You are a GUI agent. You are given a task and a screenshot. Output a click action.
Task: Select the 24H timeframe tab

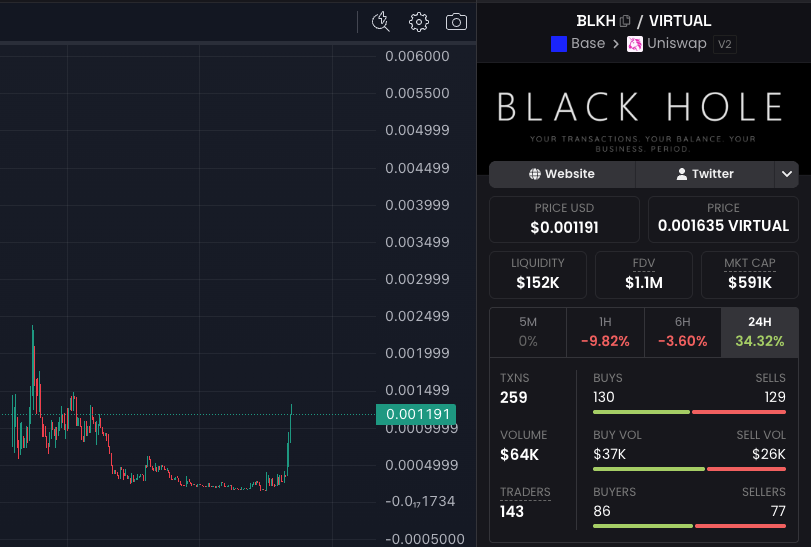(x=760, y=332)
